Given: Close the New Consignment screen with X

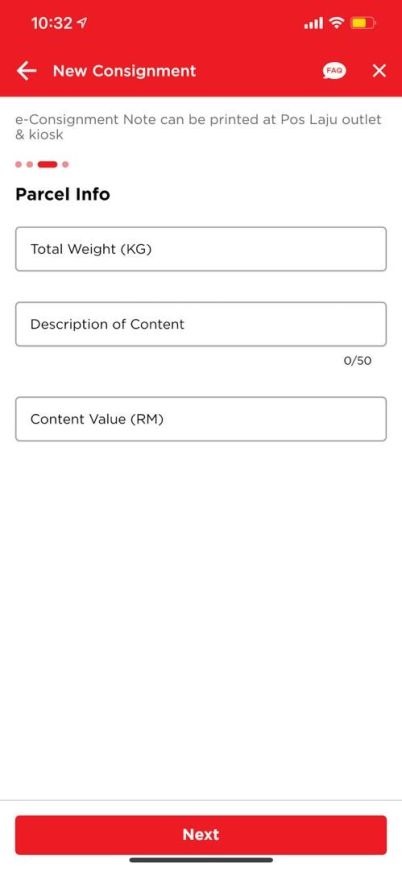Looking at the screenshot, I should pos(379,70).
